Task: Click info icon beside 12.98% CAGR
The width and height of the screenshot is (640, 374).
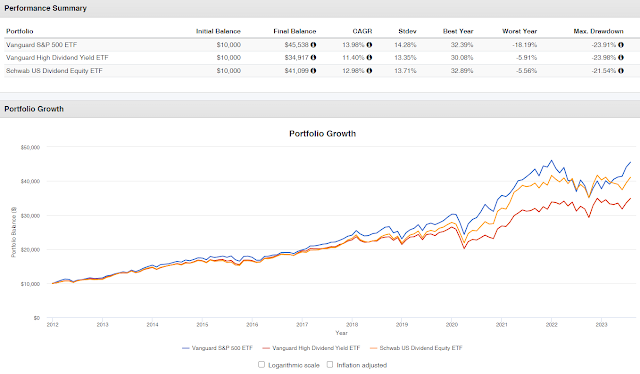Action: [369, 71]
